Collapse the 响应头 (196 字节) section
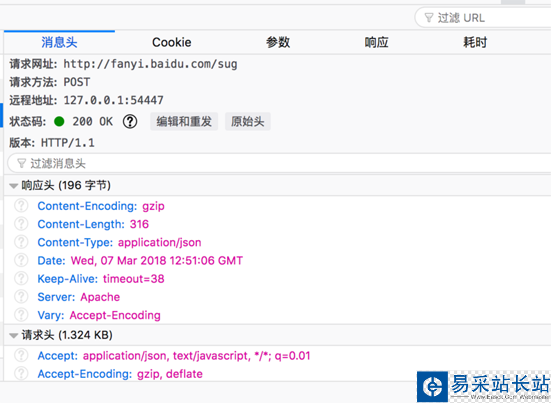This screenshot has height=403, width=551. tap(13, 186)
